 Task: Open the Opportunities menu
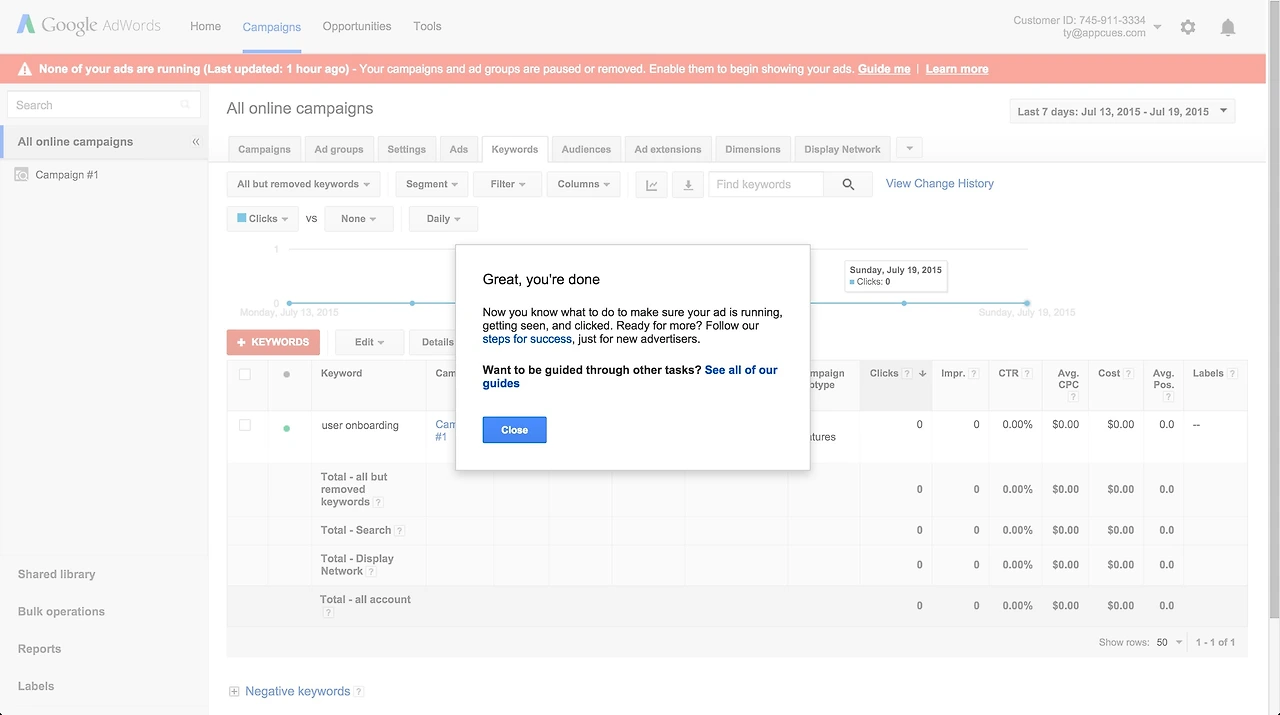pos(357,26)
